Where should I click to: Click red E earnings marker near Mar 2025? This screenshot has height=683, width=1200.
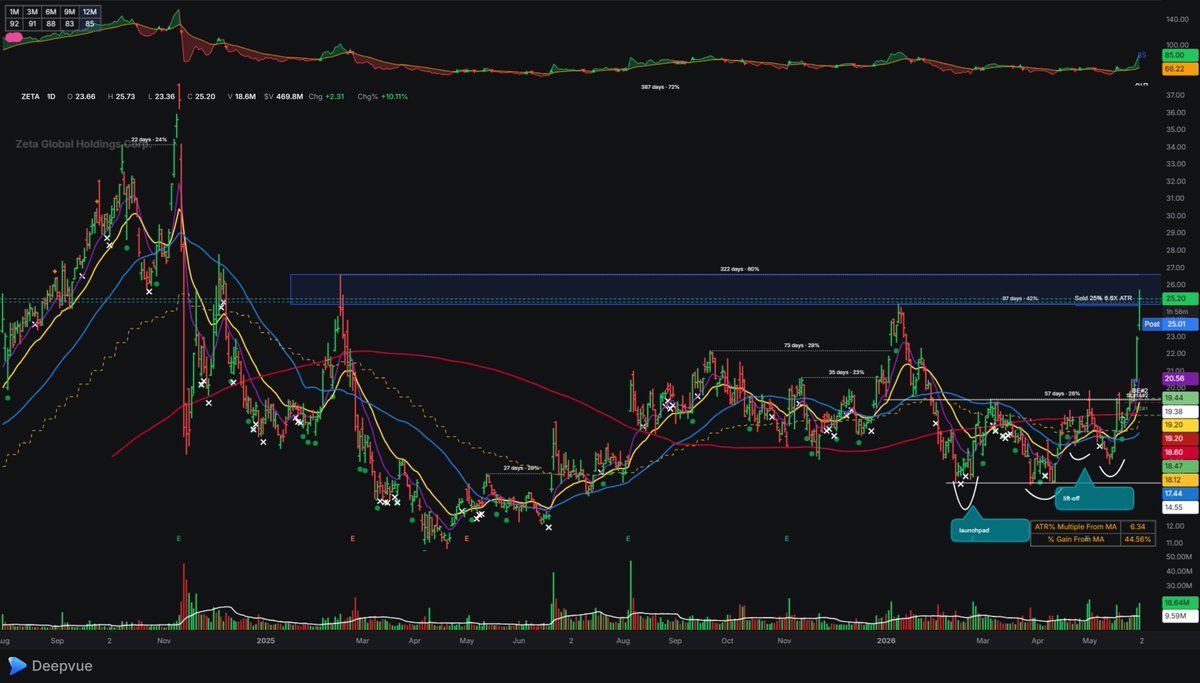coord(352,539)
